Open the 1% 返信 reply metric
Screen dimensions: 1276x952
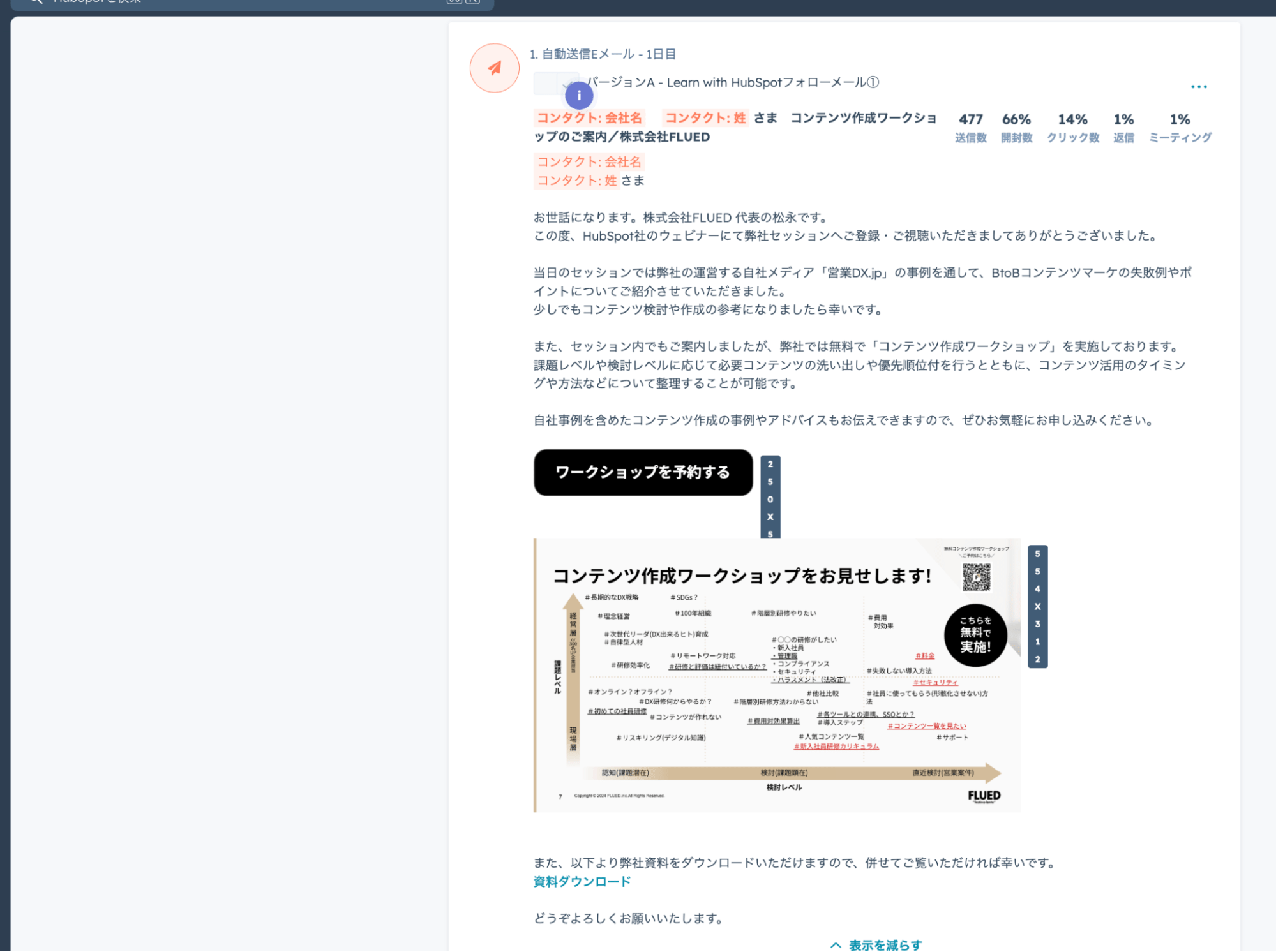coord(1123,127)
